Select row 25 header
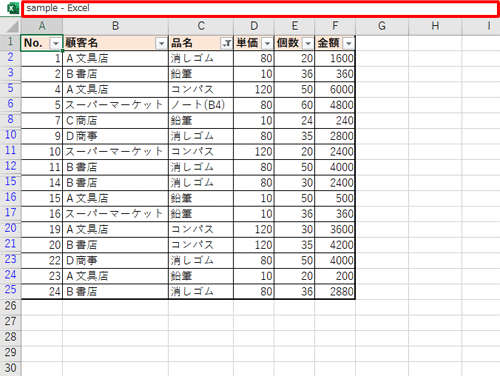This screenshot has height=376, width=500. point(11,290)
